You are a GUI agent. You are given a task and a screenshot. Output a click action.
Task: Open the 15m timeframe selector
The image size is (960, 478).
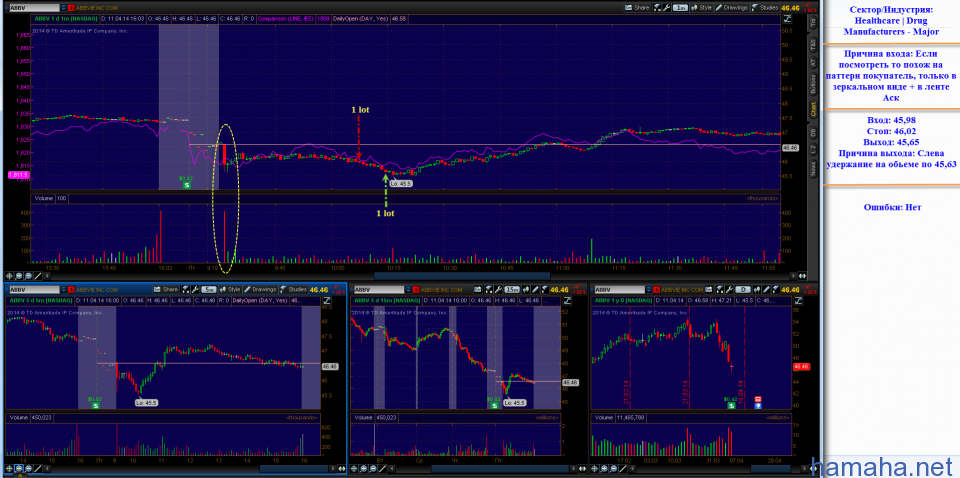[x=512, y=289]
